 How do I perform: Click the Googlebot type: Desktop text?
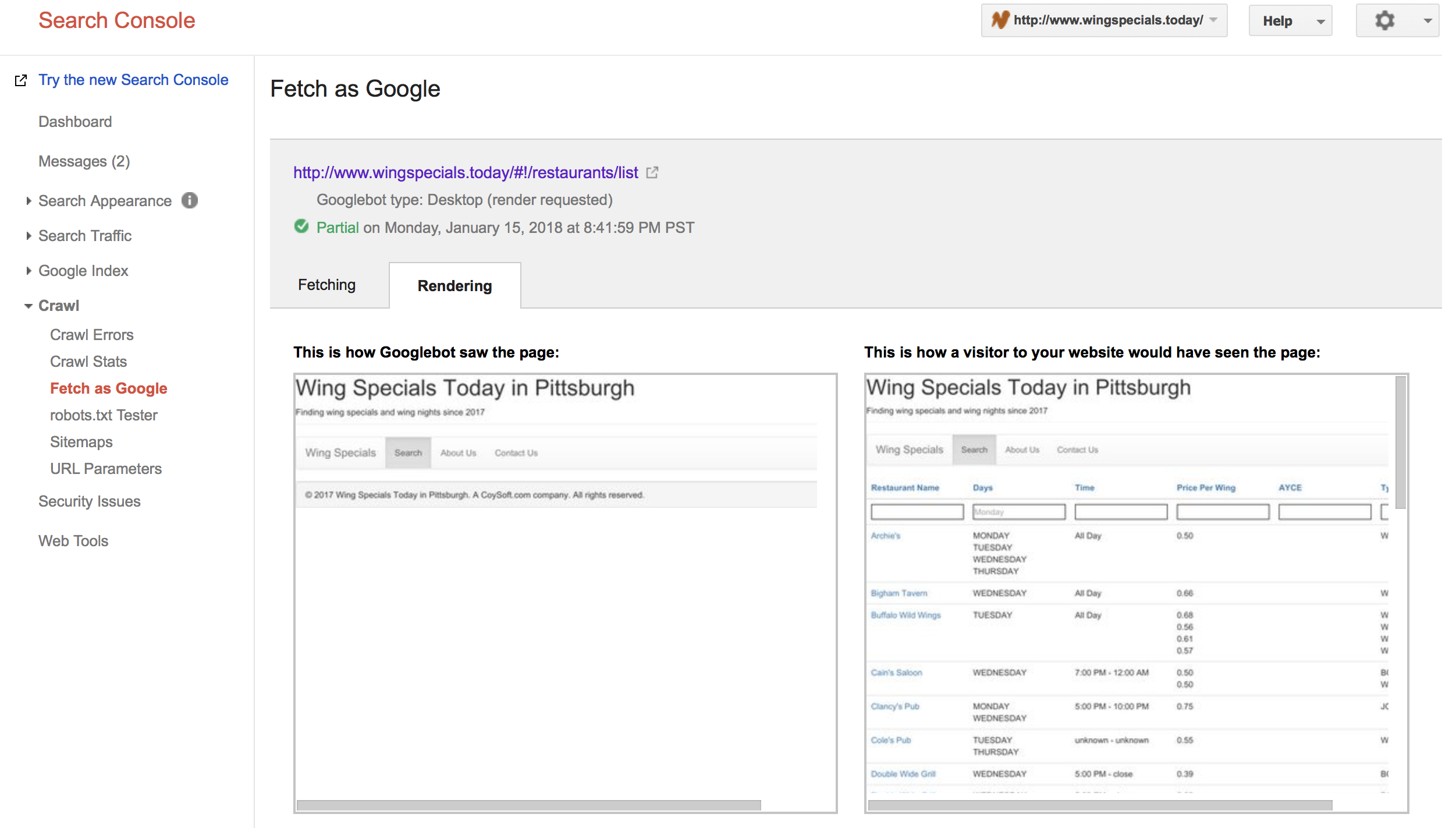click(464, 200)
